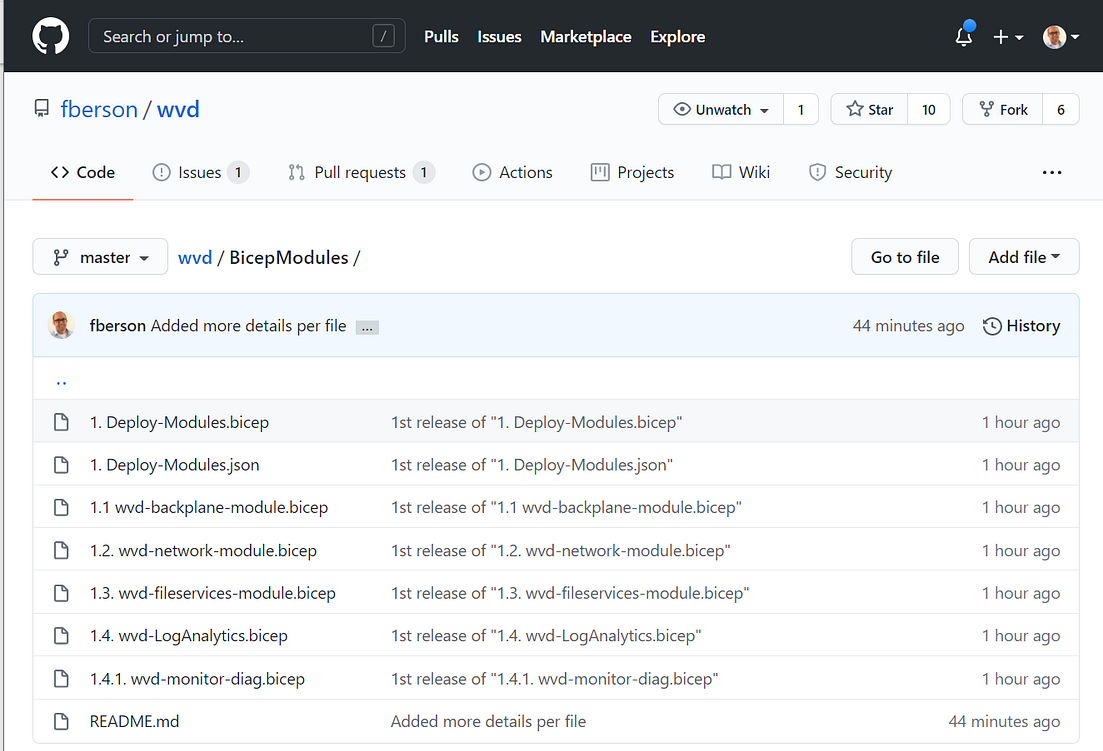The height and width of the screenshot is (751, 1103).
Task: Switch to the repository Issues tab
Action: click(x=200, y=172)
